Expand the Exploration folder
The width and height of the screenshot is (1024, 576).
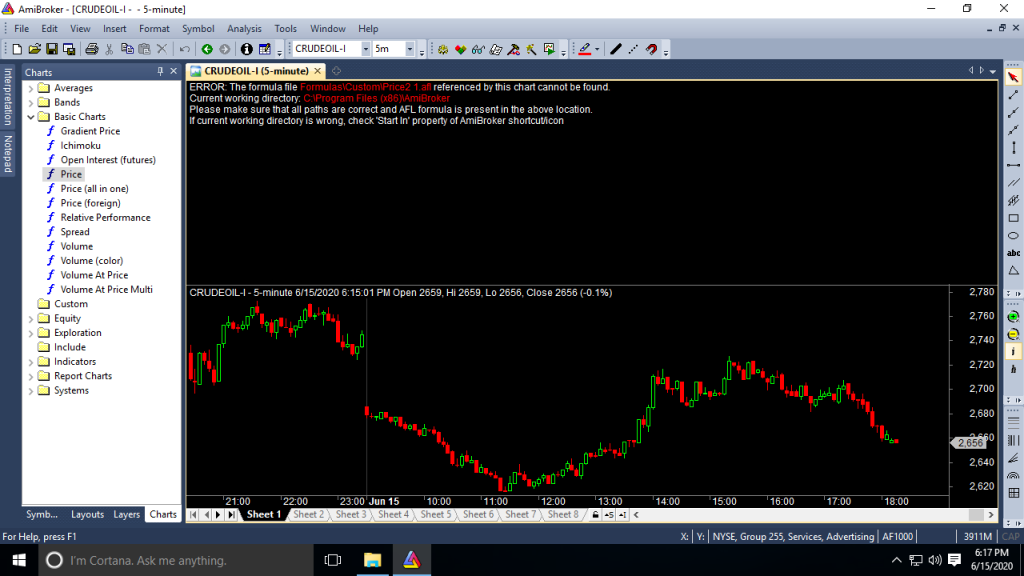coord(31,333)
